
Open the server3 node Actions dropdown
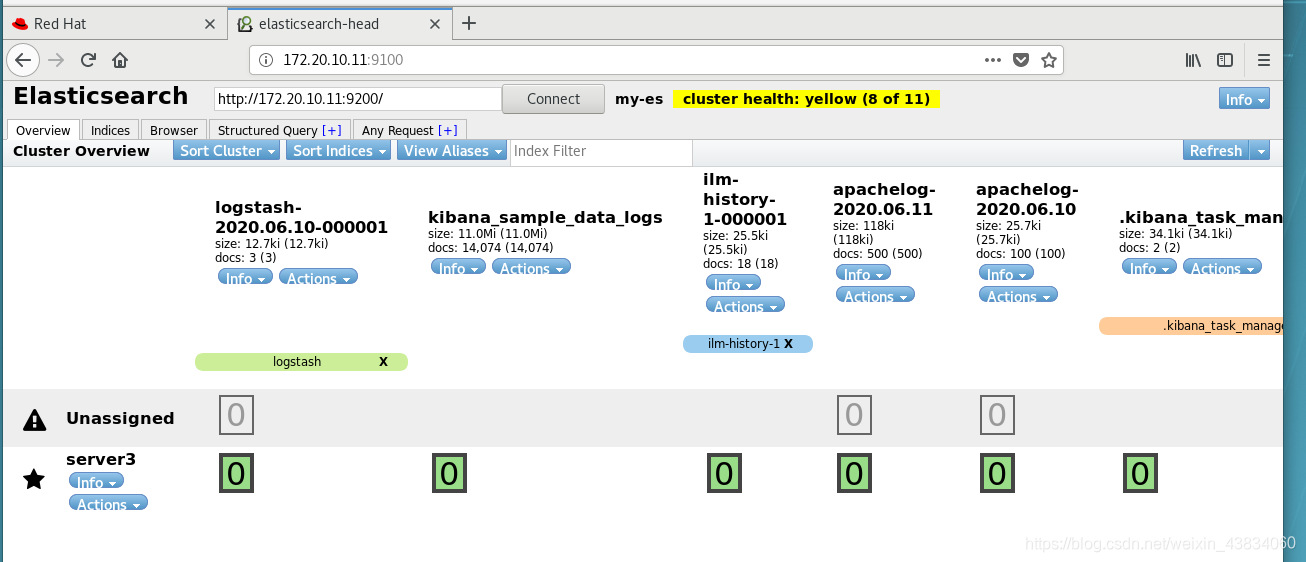point(108,503)
